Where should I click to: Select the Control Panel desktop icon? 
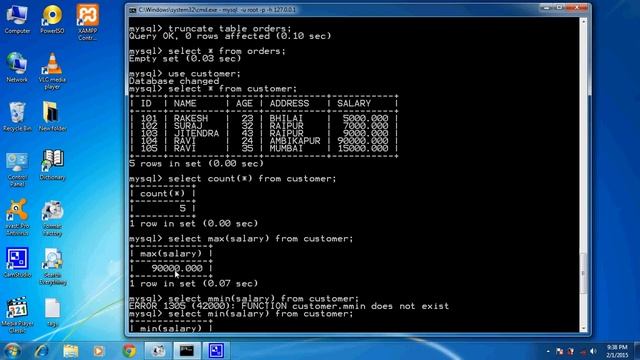click(x=17, y=169)
